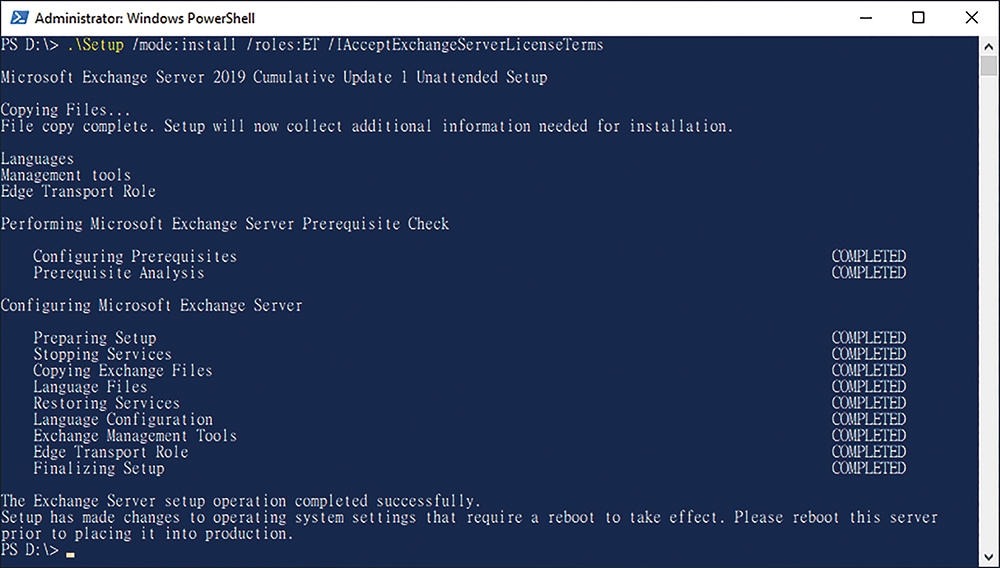Click the scrollbar down arrow
The width and height of the screenshot is (1000, 568).
[x=989, y=556]
